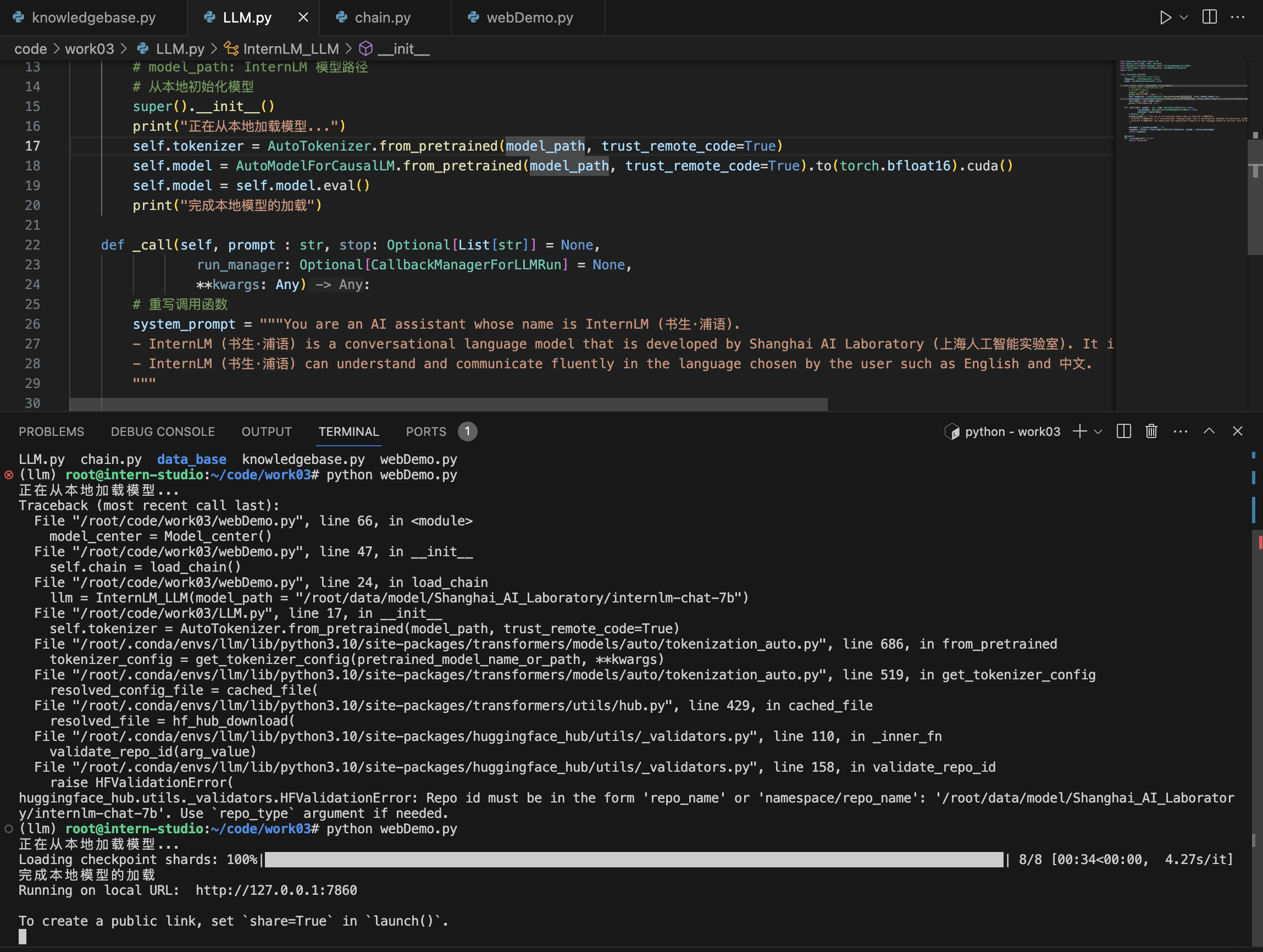Image resolution: width=1263 pixels, height=952 pixels.
Task: Click Loading checkpoint shards progress bar
Action: [634, 860]
